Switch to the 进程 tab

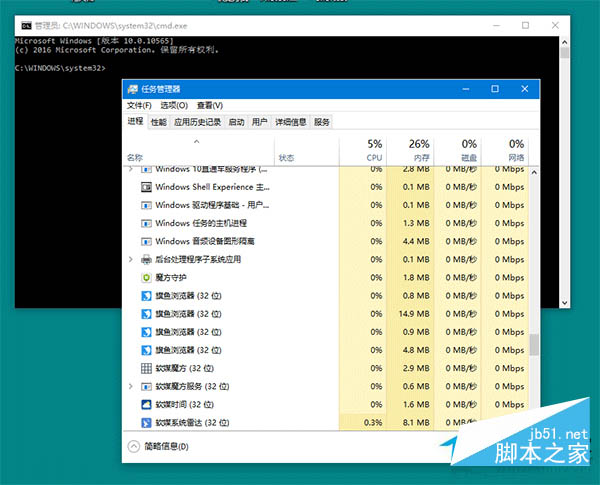[135, 121]
